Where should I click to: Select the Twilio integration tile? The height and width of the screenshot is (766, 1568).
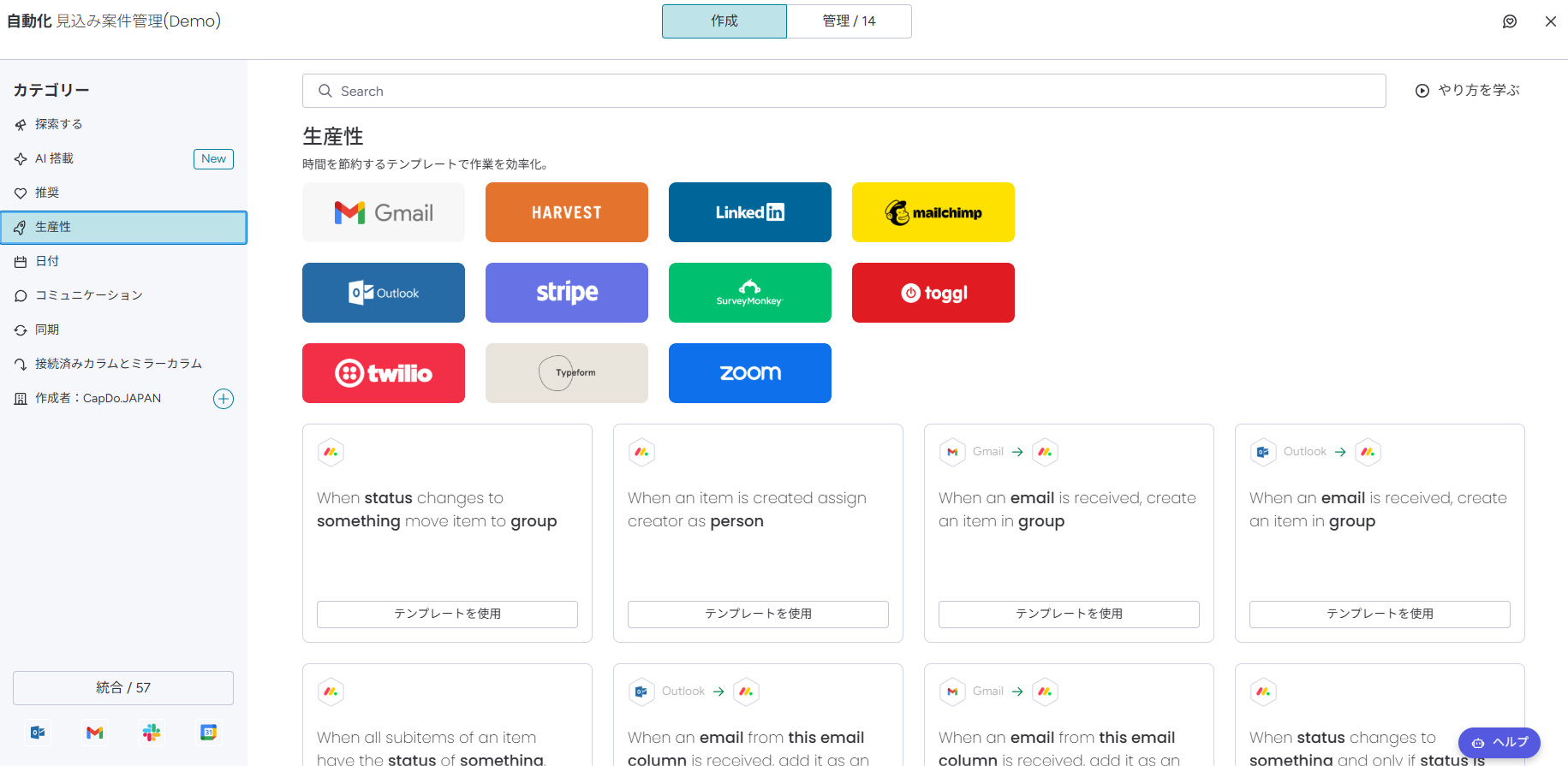(x=383, y=373)
